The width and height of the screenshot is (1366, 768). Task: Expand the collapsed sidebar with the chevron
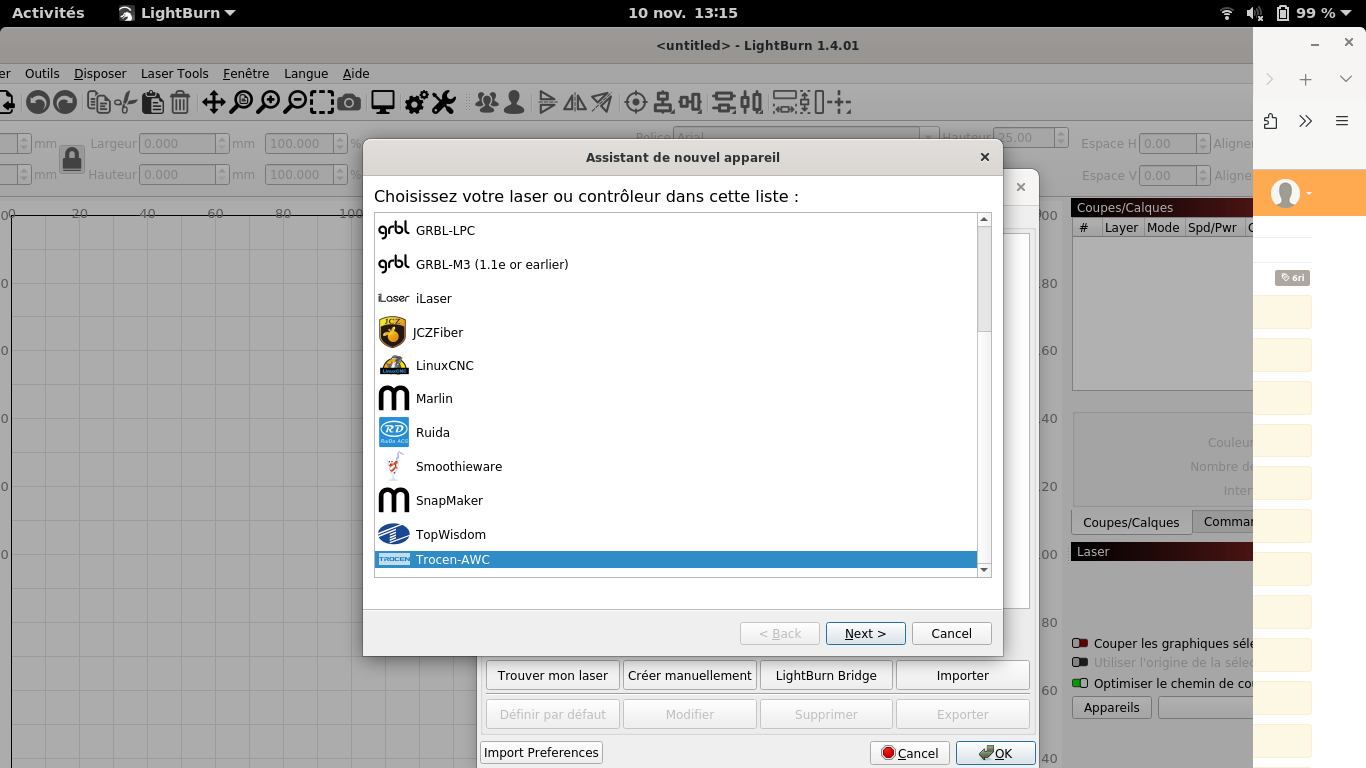(x=1305, y=121)
